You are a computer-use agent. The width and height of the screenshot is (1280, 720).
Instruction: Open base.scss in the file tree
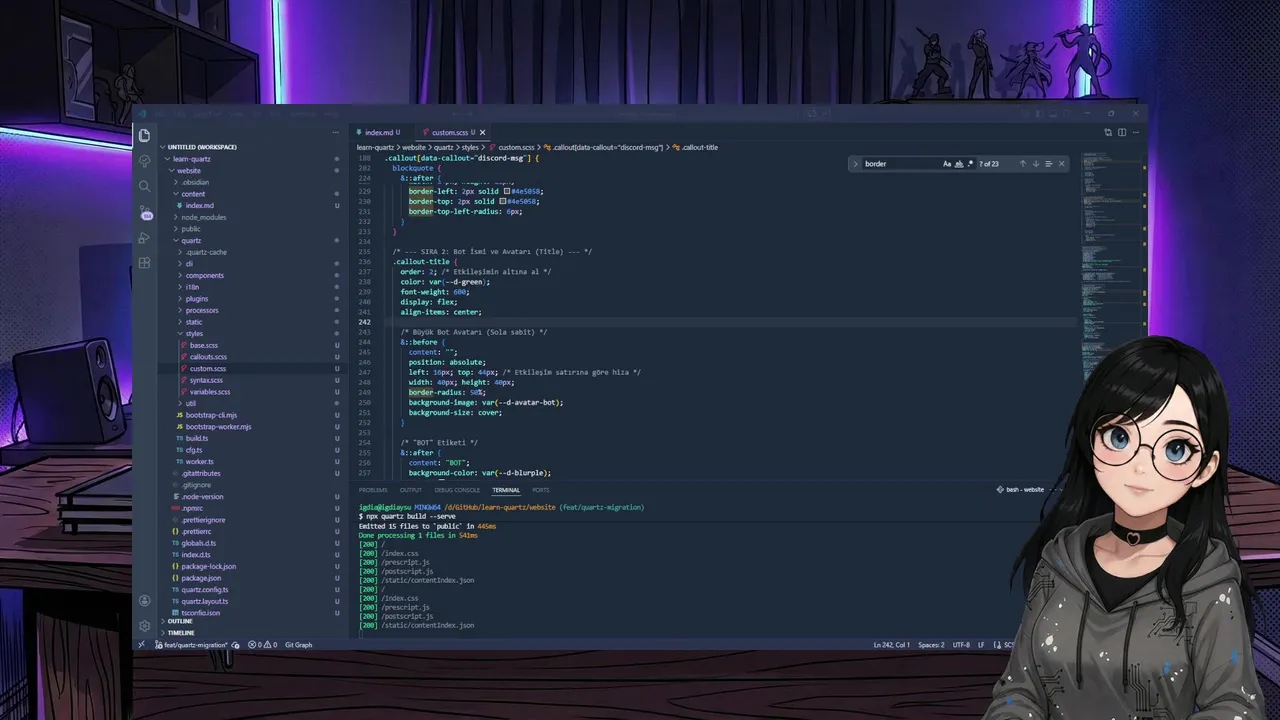204,345
